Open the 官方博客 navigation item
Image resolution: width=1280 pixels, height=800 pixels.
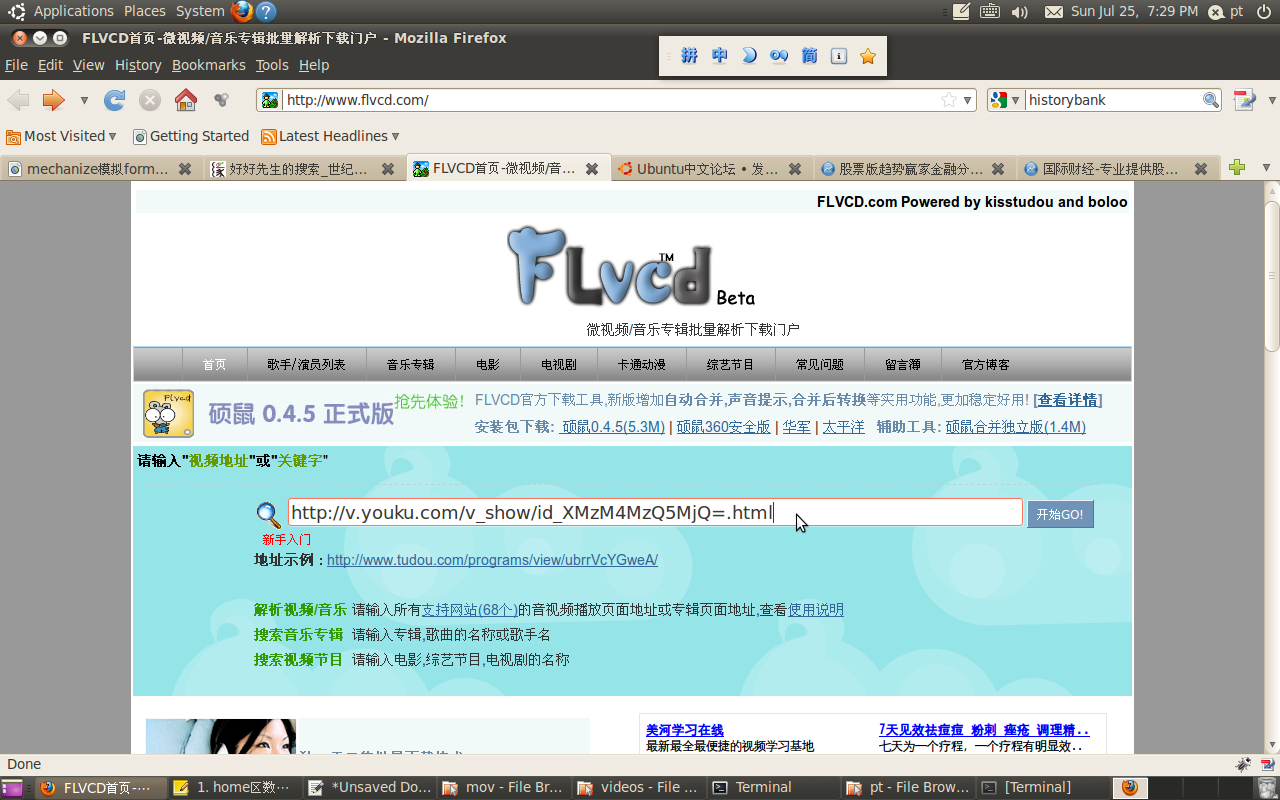point(986,365)
